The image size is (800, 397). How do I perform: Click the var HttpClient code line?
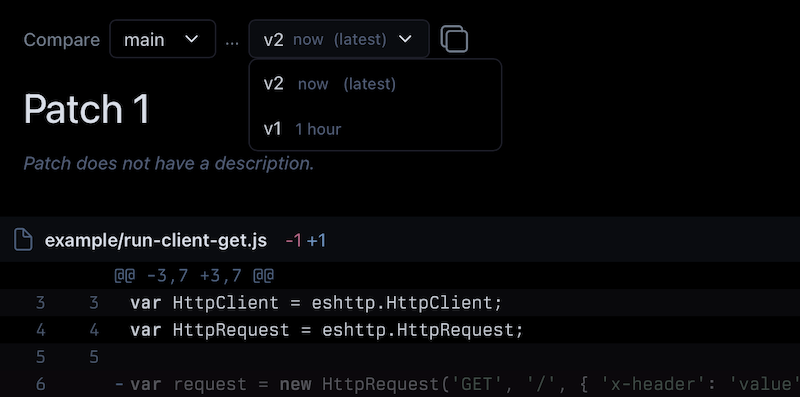(x=316, y=303)
